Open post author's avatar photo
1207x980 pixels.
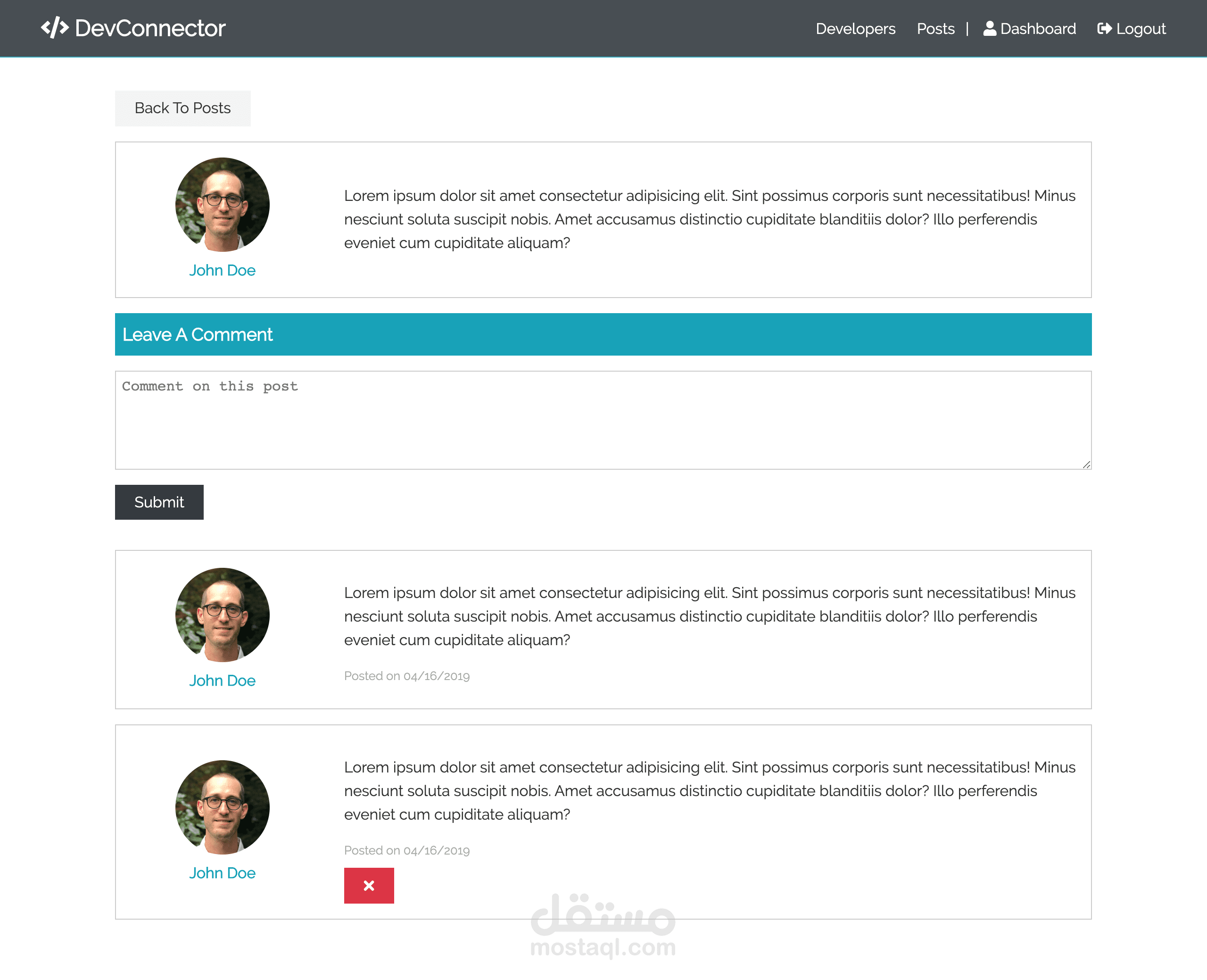tap(223, 205)
